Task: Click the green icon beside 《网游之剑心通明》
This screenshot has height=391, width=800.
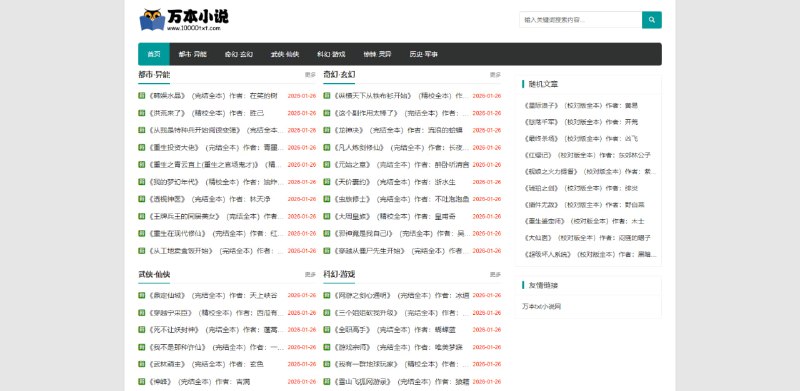Action: 327,295
